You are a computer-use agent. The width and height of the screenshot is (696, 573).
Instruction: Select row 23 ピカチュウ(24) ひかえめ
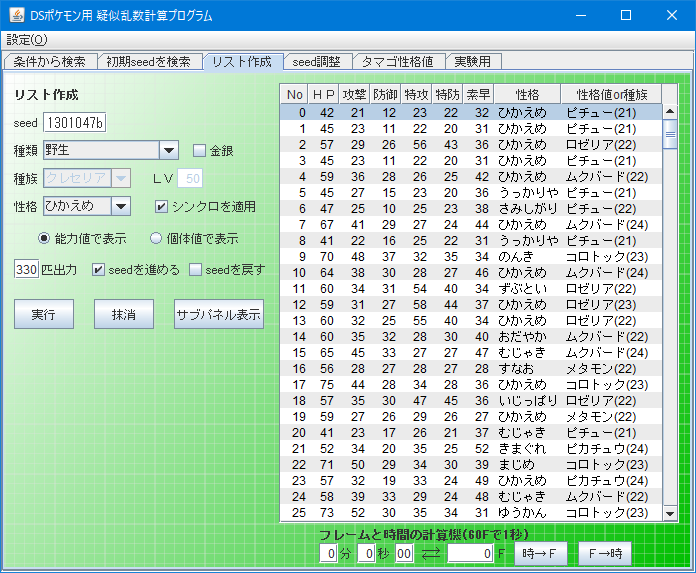[471, 480]
